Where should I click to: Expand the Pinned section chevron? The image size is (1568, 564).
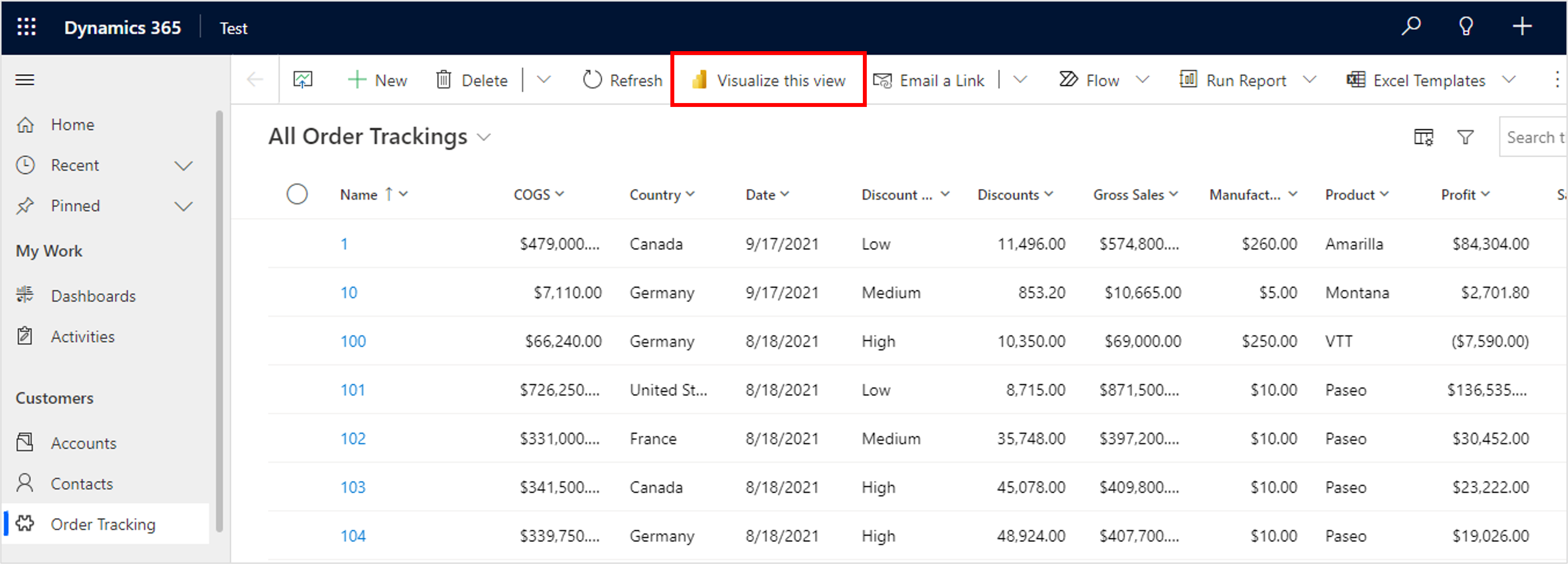coord(183,206)
